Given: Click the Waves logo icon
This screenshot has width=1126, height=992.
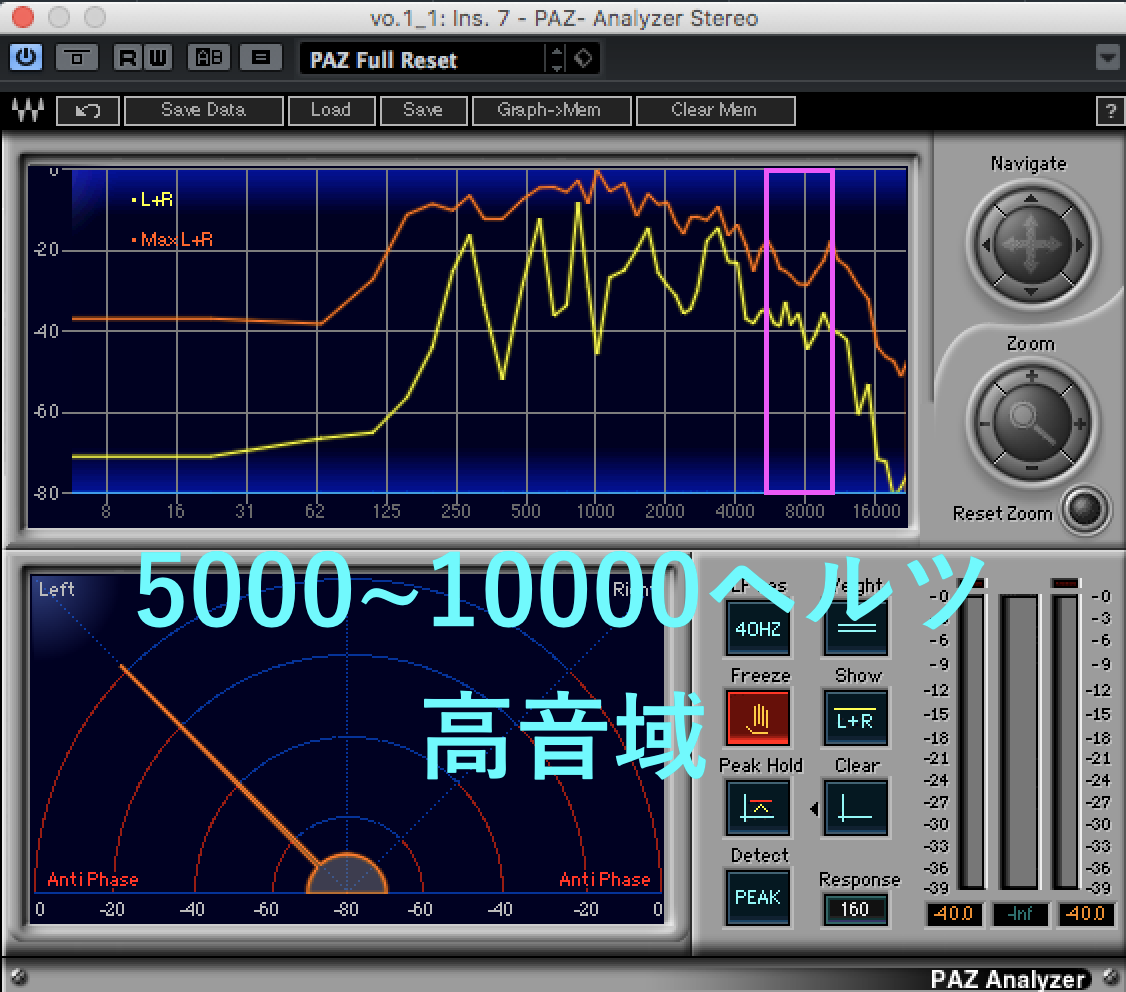Looking at the screenshot, I should pyautogui.click(x=28, y=111).
